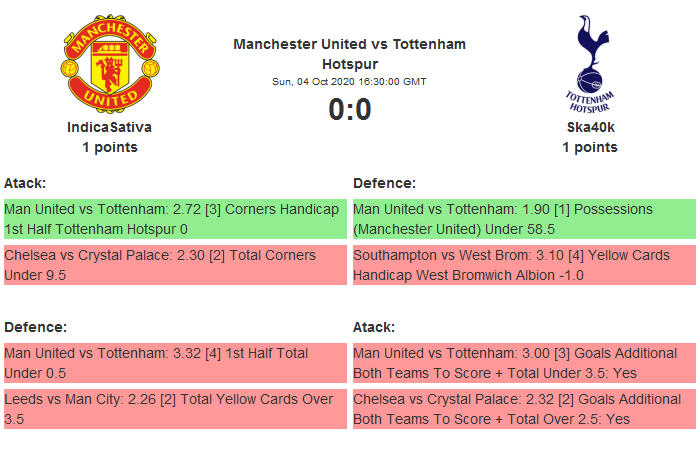Viewport: 700px width, 460px height.
Task: Click the IndicaSativa username
Action: click(109, 127)
